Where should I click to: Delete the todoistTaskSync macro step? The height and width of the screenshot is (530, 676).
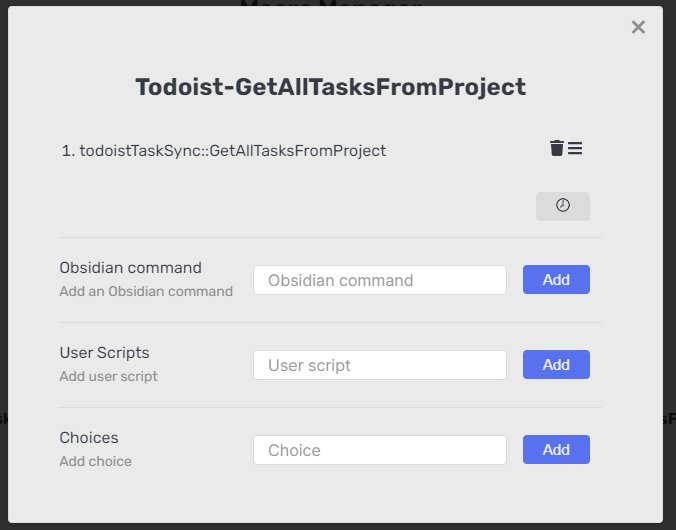pyautogui.click(x=557, y=149)
